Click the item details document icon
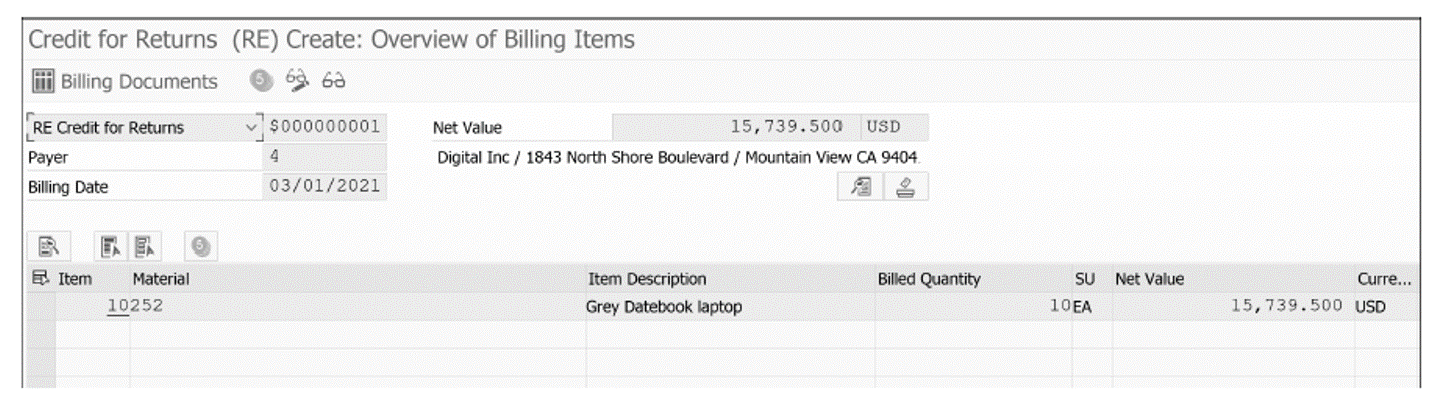 tap(47, 246)
